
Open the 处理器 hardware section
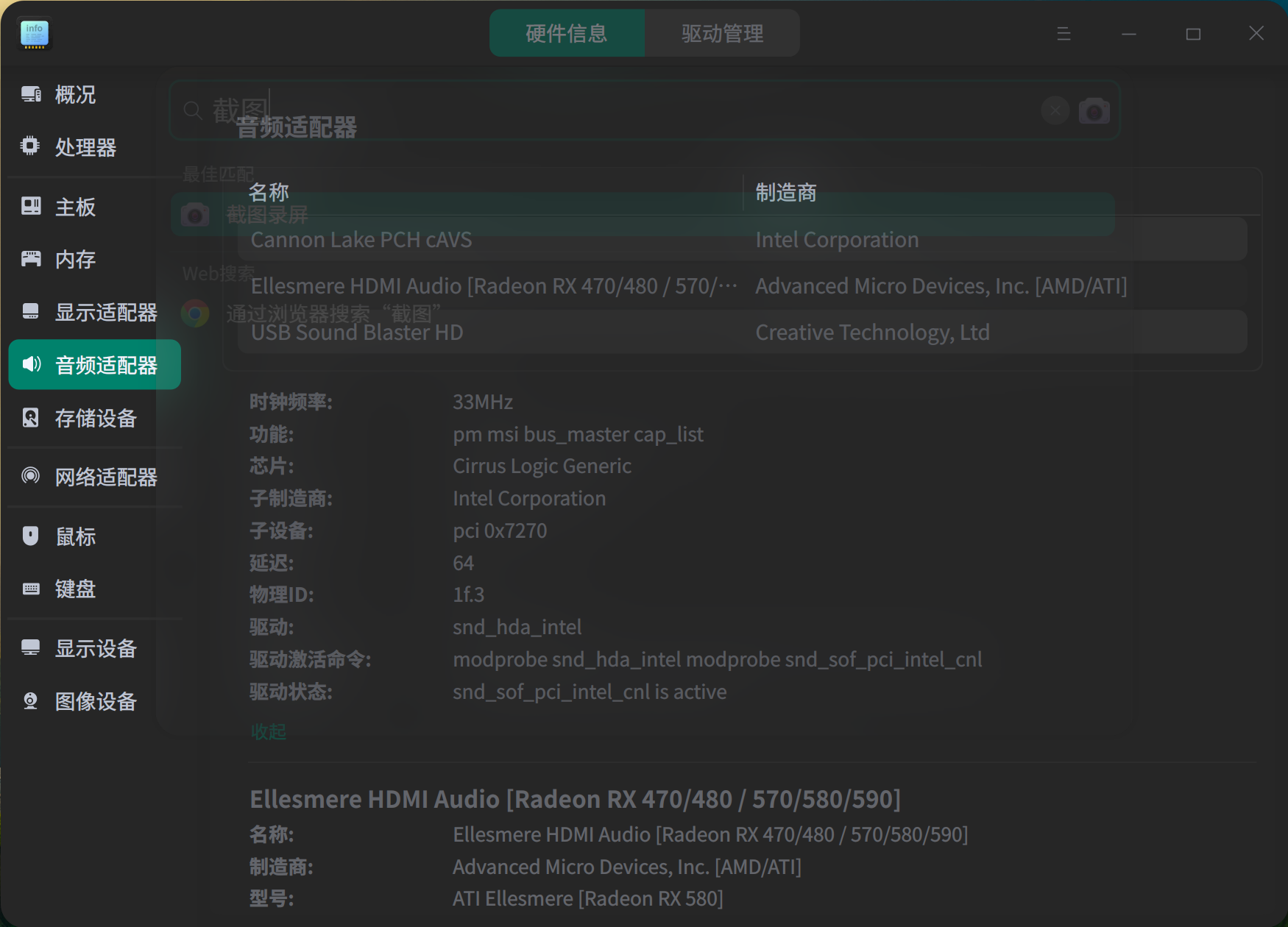click(85, 147)
